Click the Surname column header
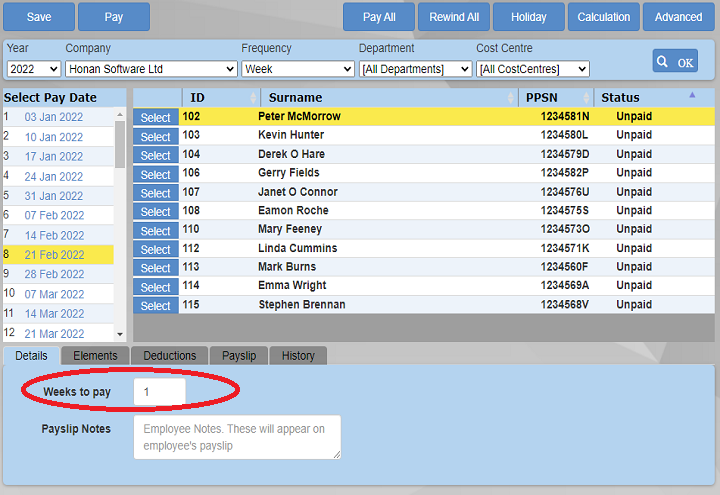This screenshot has width=720, height=495. (389, 97)
